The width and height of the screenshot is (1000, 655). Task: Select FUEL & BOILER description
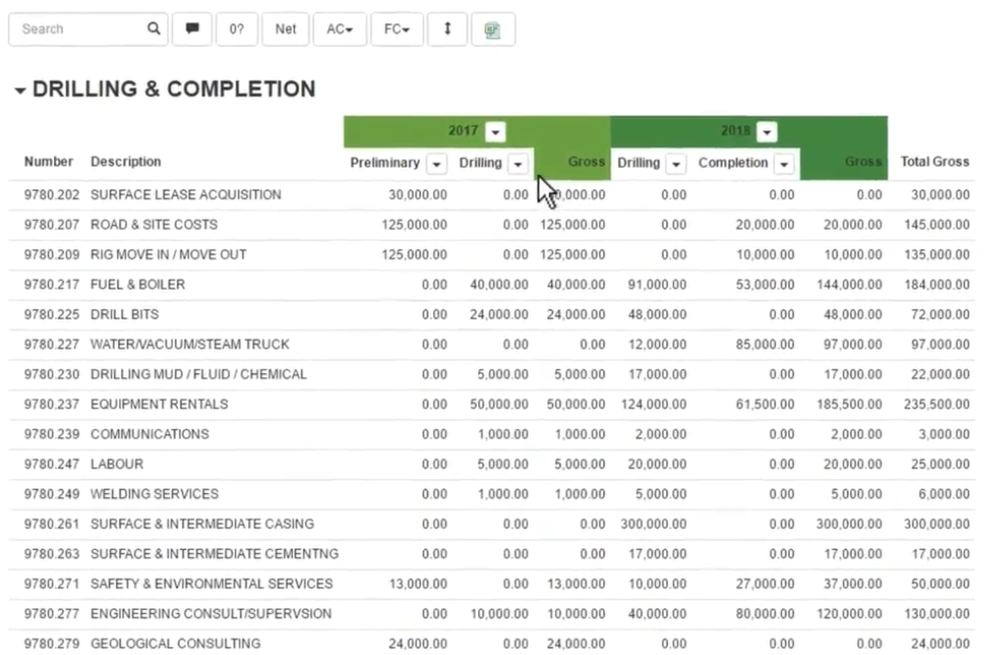pos(138,284)
